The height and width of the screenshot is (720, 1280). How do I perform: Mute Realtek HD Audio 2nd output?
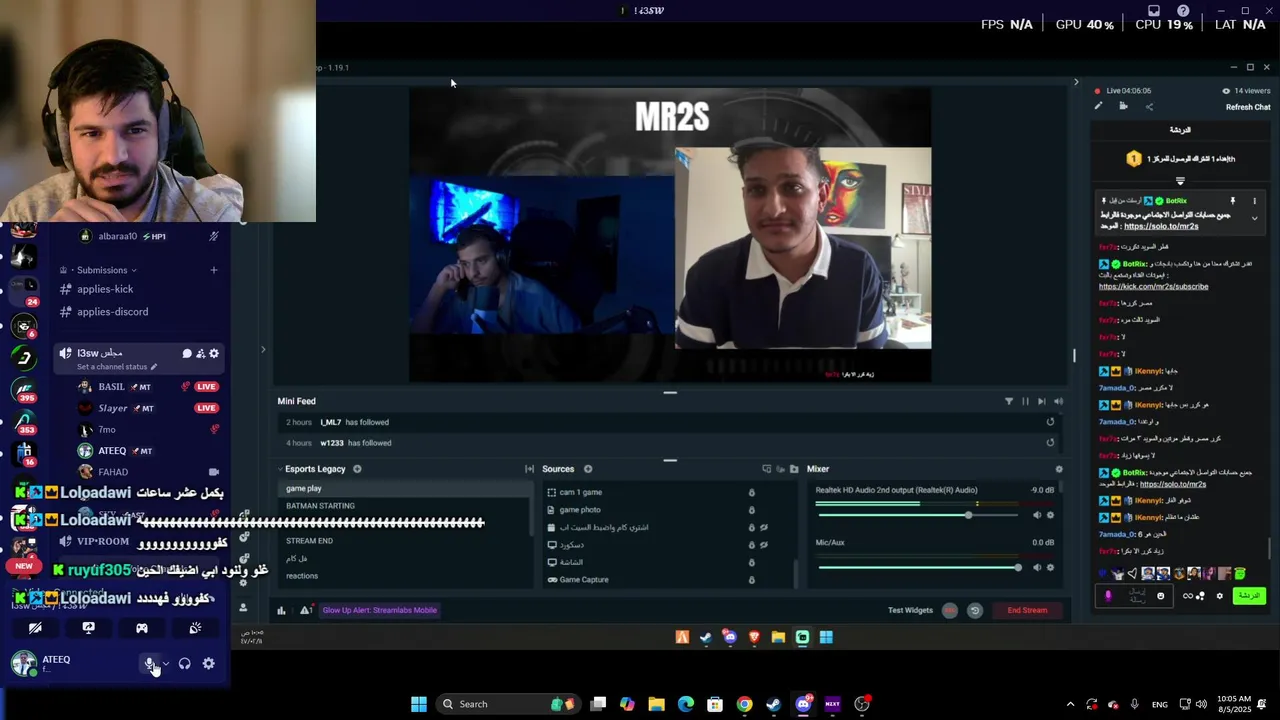(x=1036, y=515)
